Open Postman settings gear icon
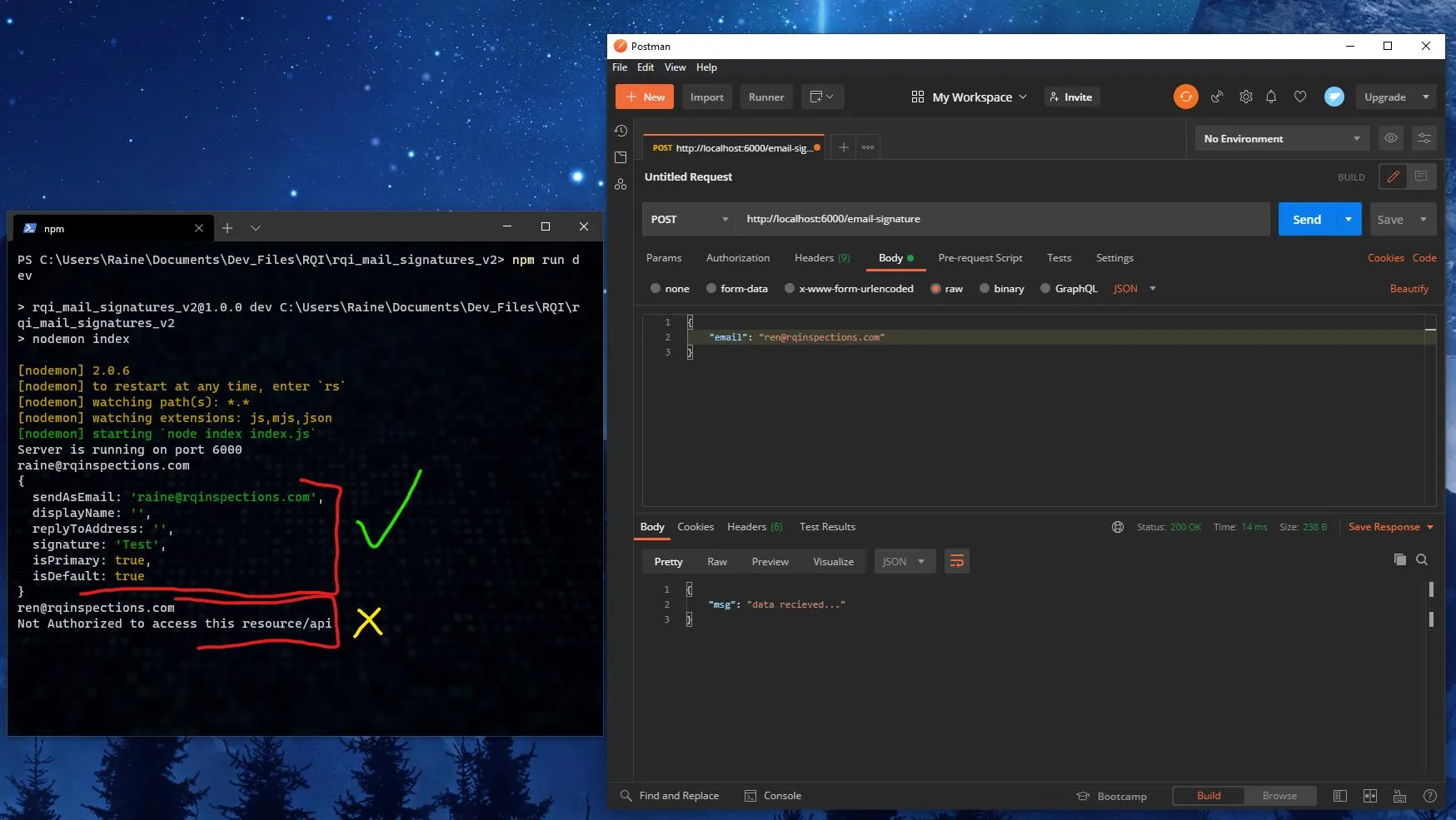This screenshot has height=820, width=1456. pos(1245,97)
